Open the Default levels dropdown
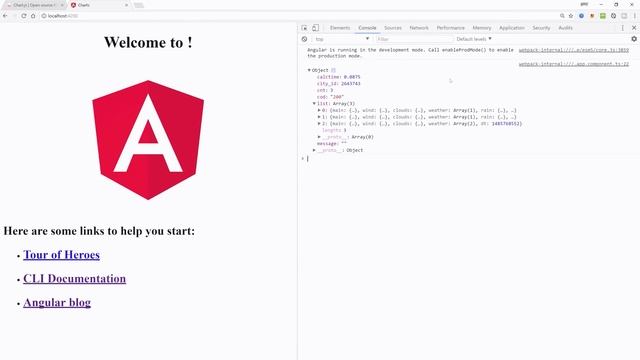This screenshot has height=360, width=640. [x=474, y=39]
